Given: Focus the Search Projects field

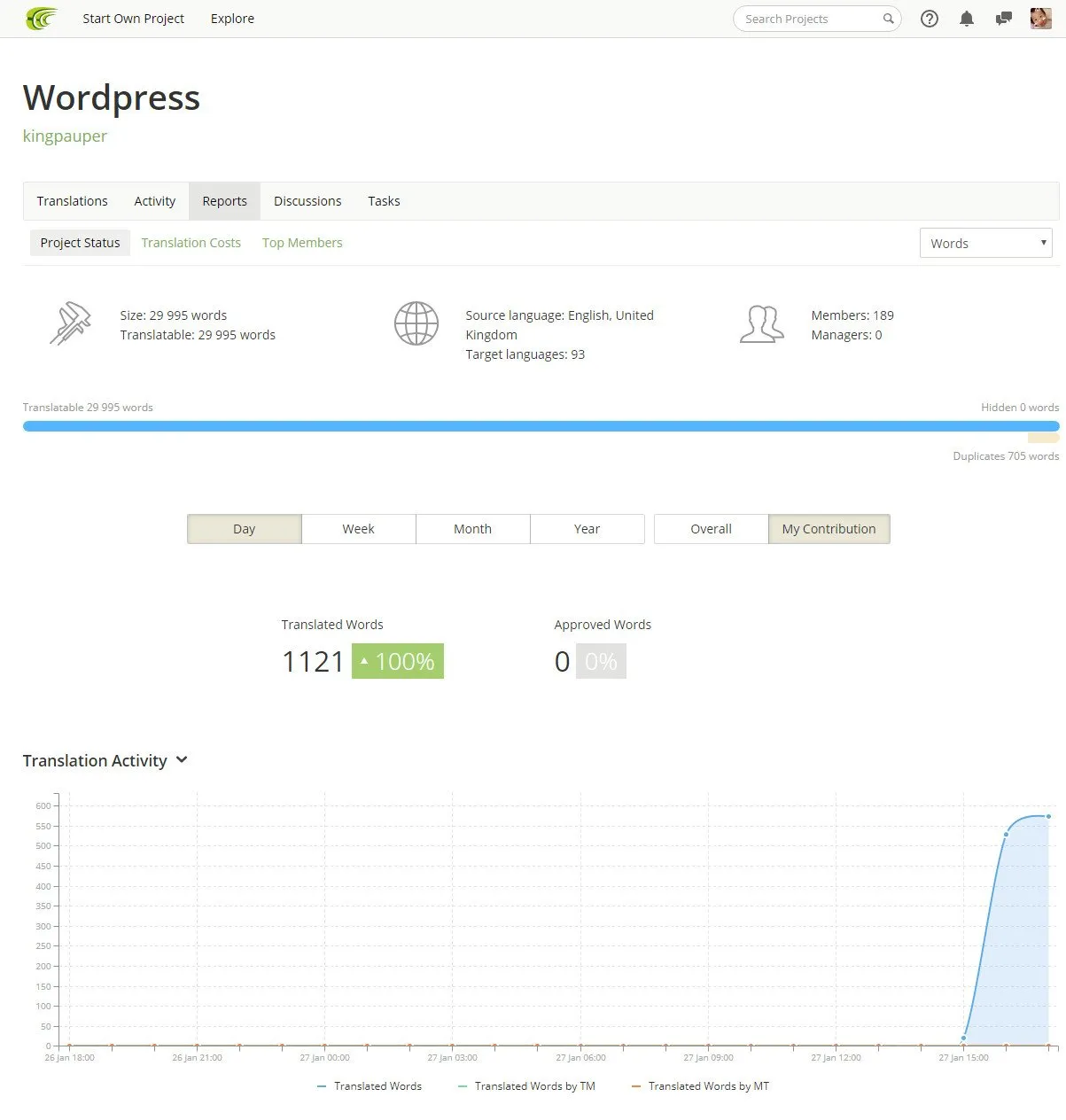Looking at the screenshot, I should click(x=817, y=19).
